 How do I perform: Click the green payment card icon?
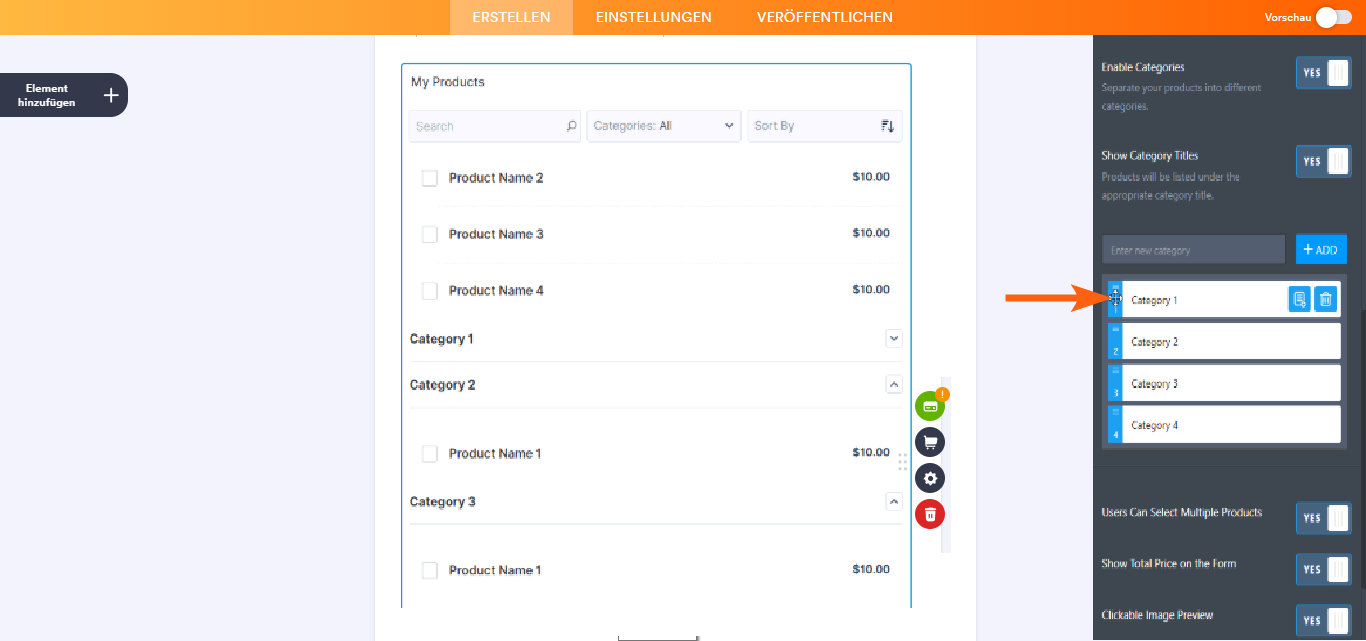[929, 406]
